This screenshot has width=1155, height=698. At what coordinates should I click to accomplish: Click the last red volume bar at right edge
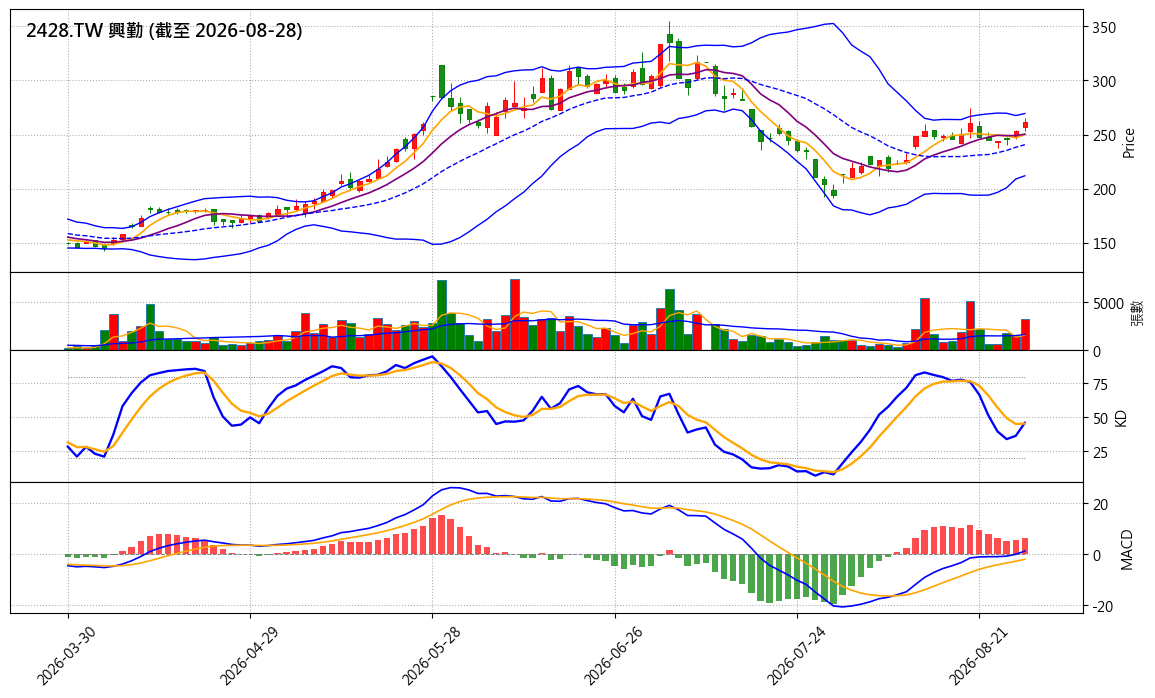[1025, 334]
